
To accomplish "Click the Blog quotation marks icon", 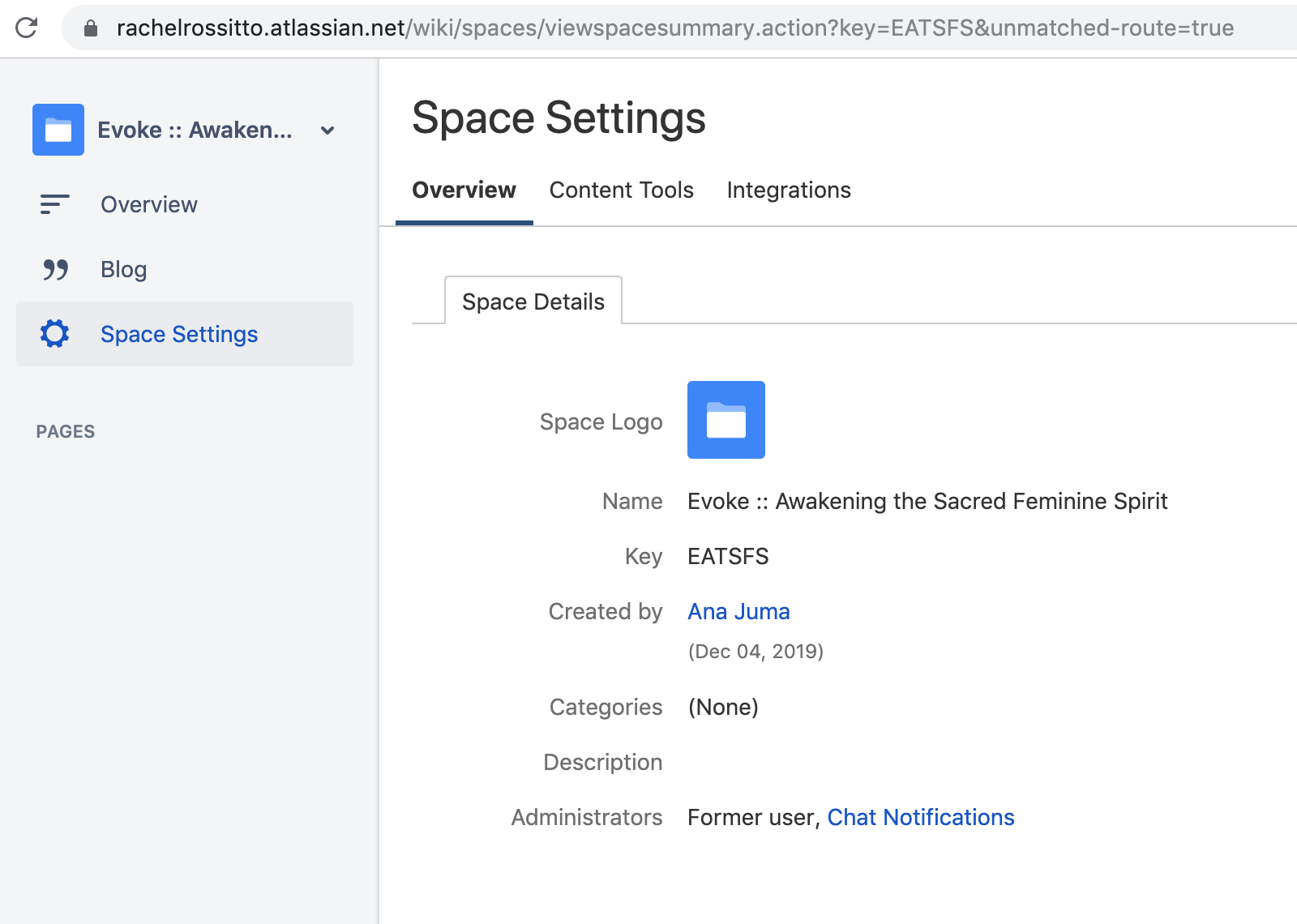I will point(55,269).
